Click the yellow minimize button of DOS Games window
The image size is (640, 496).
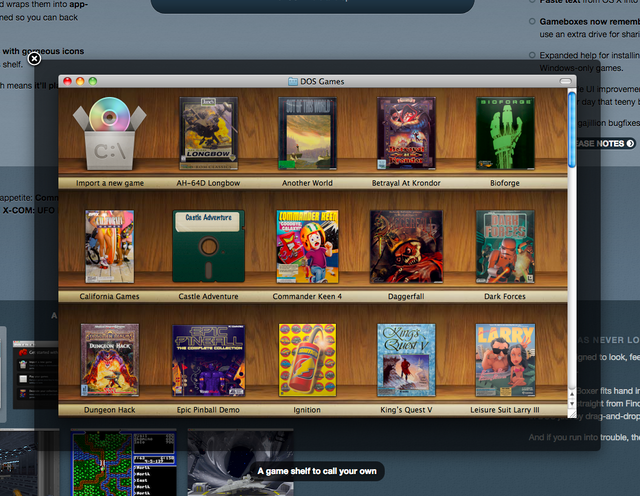click(x=80, y=81)
